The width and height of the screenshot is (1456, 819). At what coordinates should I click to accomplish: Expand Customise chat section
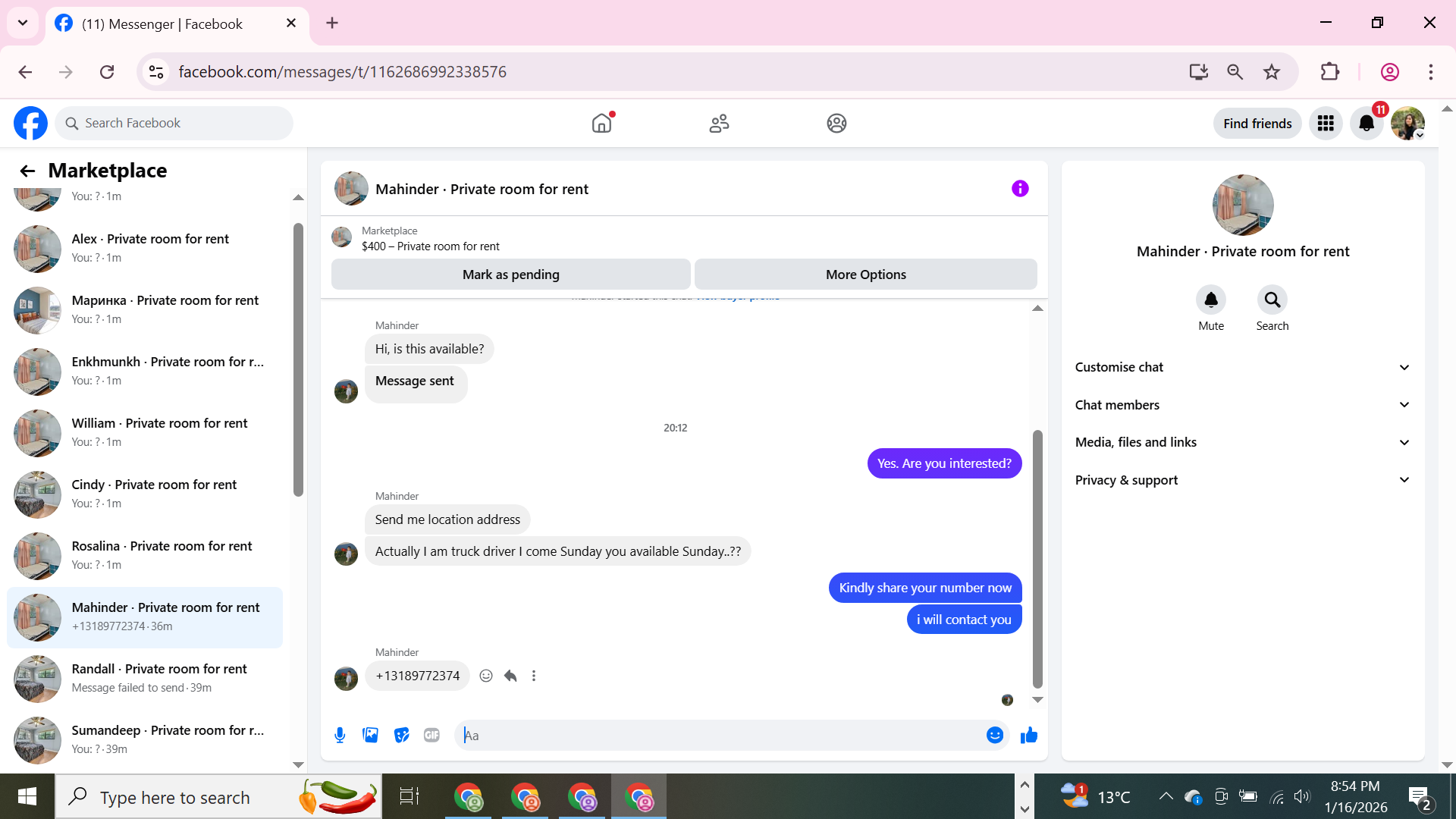(x=1242, y=367)
